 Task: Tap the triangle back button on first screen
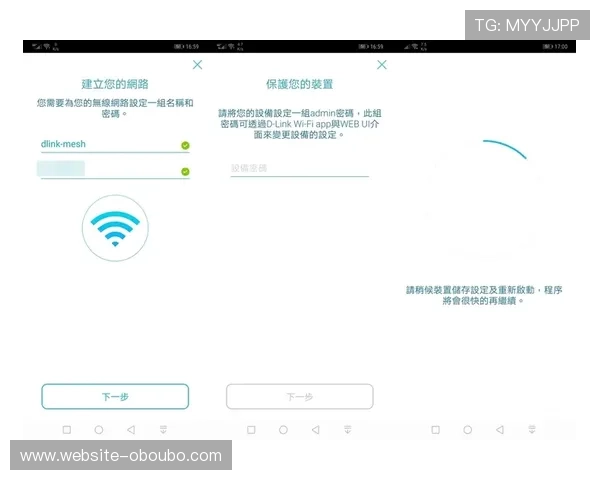pos(131,430)
